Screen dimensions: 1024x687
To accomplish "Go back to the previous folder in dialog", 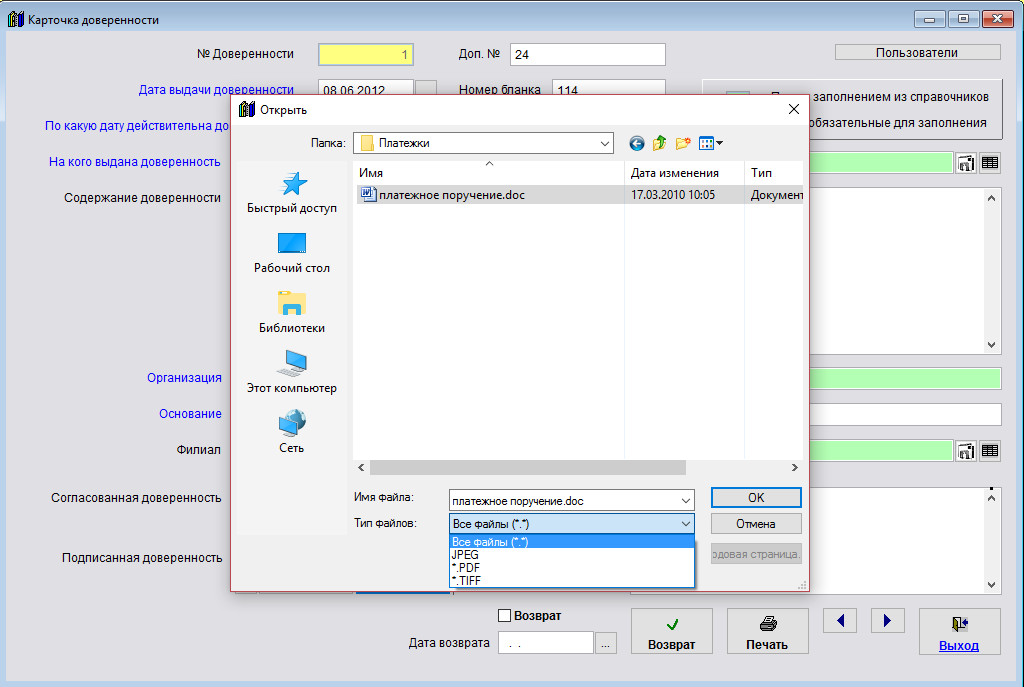I will [x=637, y=143].
